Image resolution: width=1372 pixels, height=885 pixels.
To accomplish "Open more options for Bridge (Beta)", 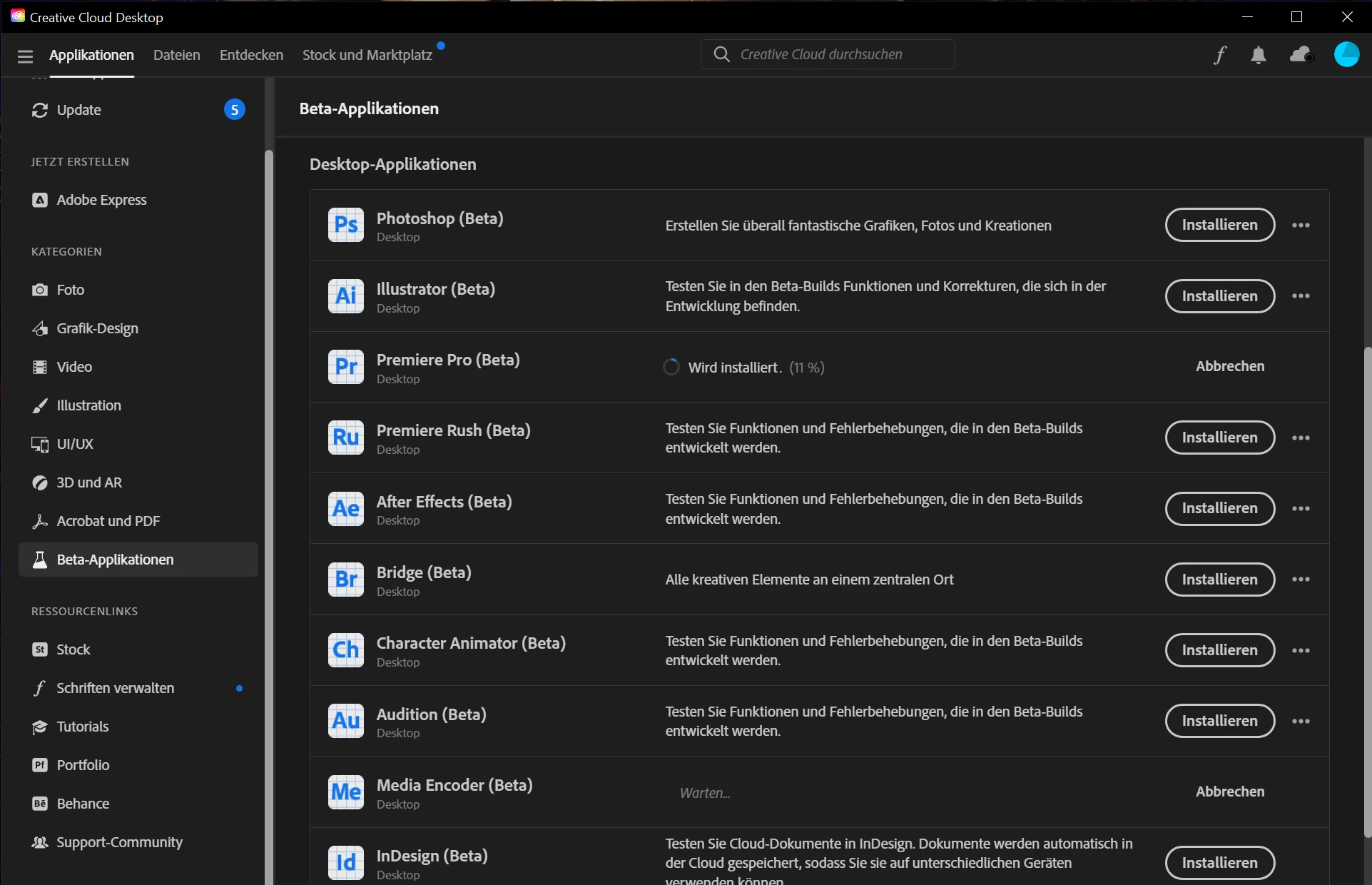I will click(x=1301, y=580).
